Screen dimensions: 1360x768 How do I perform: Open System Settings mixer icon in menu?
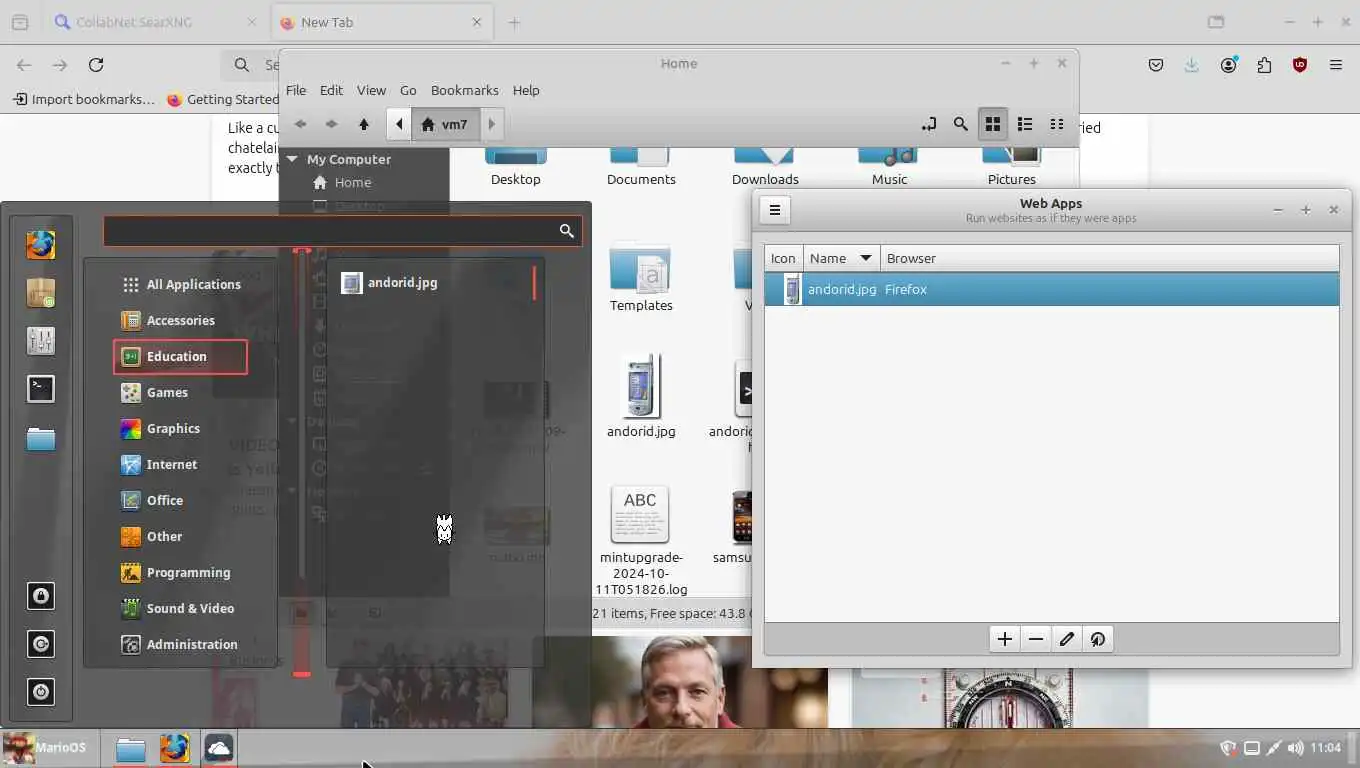(41, 341)
